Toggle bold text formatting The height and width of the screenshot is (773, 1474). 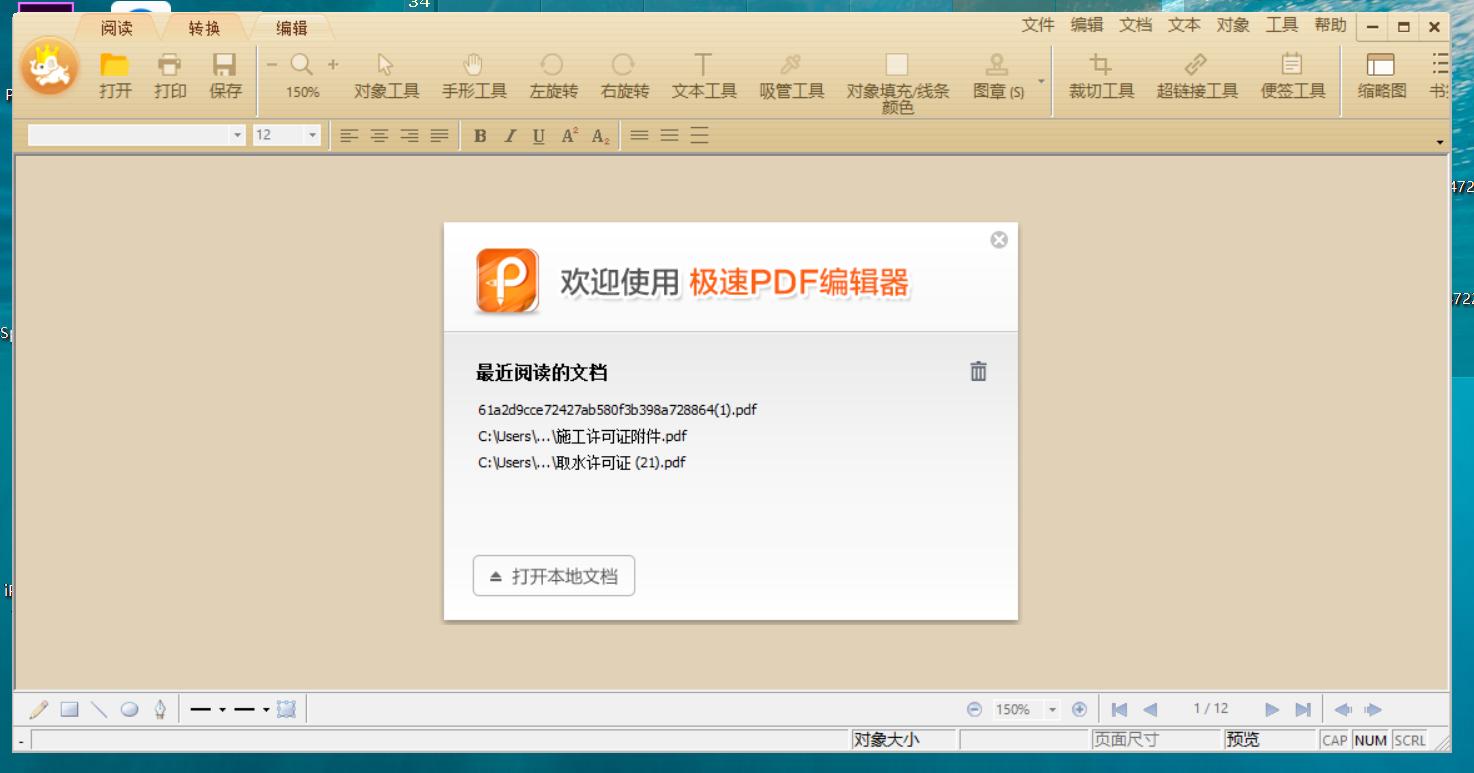coord(483,136)
